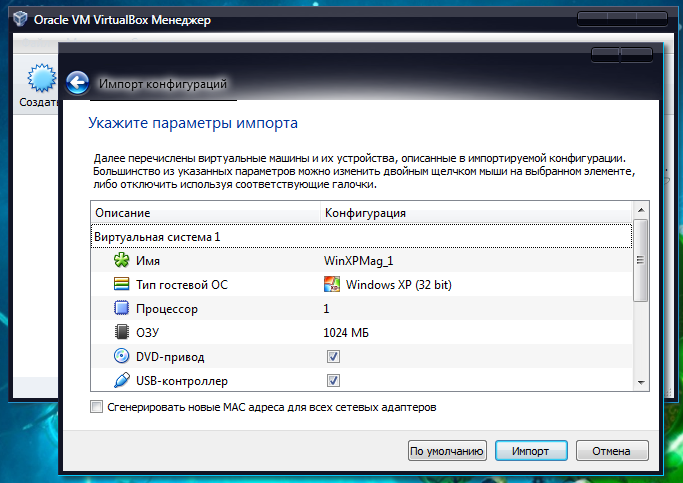683x483 pixels.
Task: Select the green Имя row icon
Action: [122, 260]
